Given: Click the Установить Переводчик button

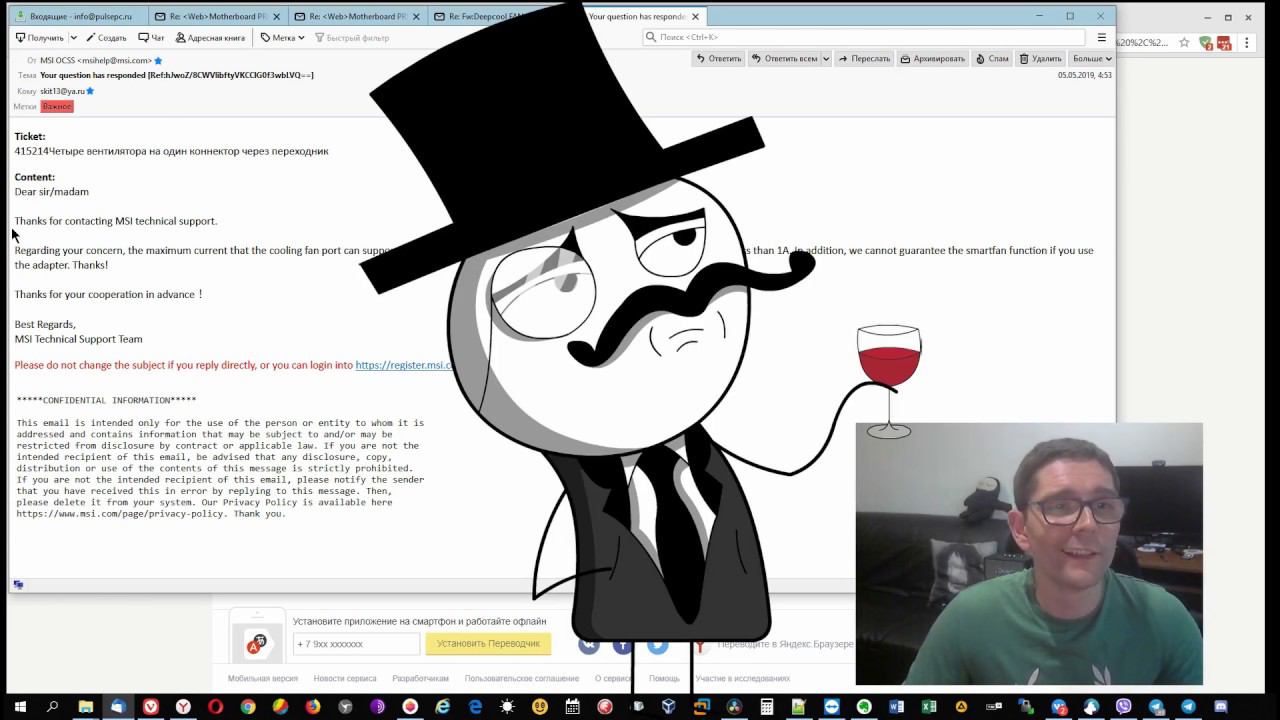Looking at the screenshot, I should pos(488,643).
